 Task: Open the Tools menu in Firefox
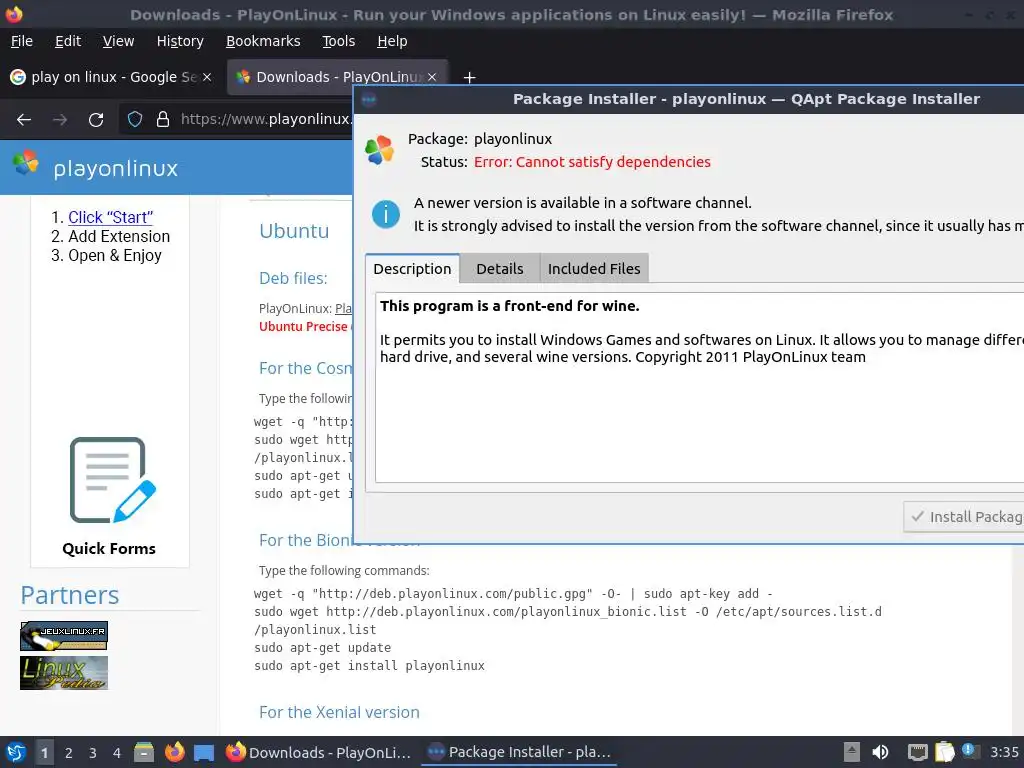(338, 41)
